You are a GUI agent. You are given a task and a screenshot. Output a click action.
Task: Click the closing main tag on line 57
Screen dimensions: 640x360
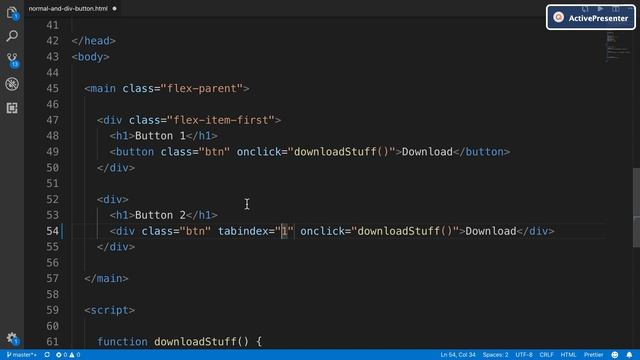pos(106,278)
